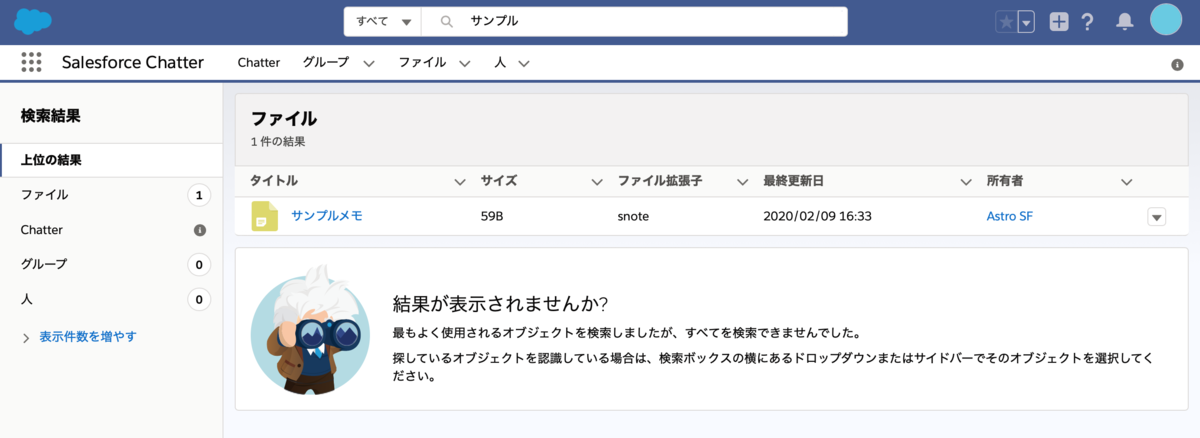Open タイトル column chevron menu
Screen dimensions: 1200x438
[x=460, y=182]
